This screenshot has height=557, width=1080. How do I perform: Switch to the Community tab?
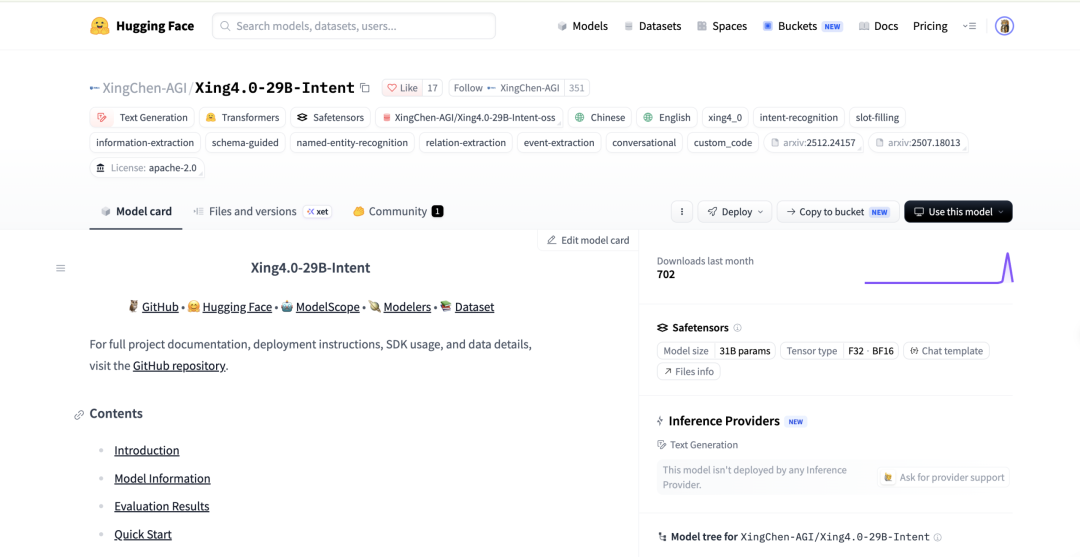[397, 211]
